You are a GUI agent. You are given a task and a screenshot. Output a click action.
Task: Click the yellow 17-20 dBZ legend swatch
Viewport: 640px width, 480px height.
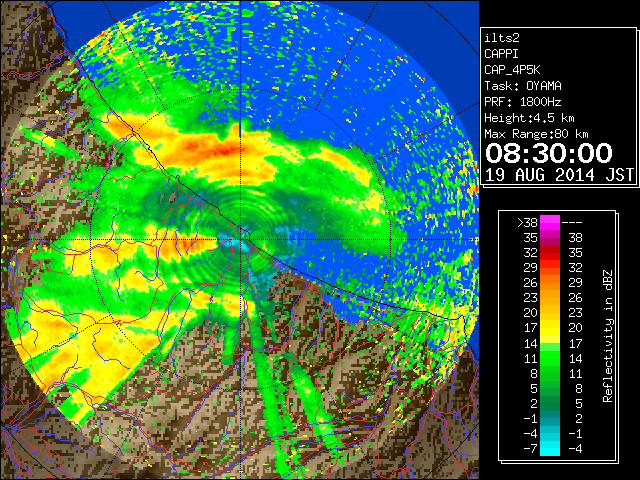[550, 328]
